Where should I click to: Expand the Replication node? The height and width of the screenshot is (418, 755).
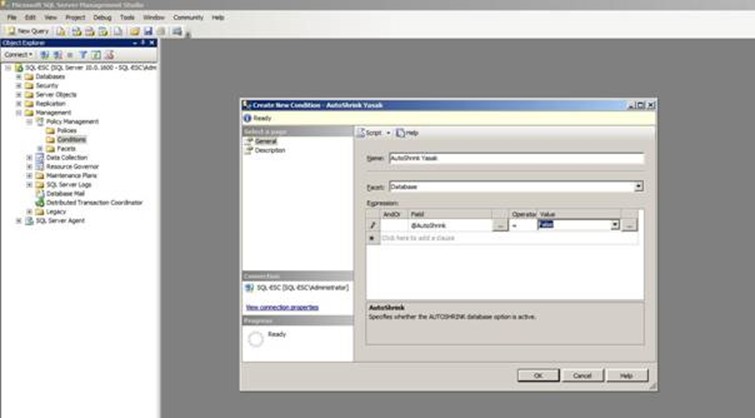tap(19, 104)
